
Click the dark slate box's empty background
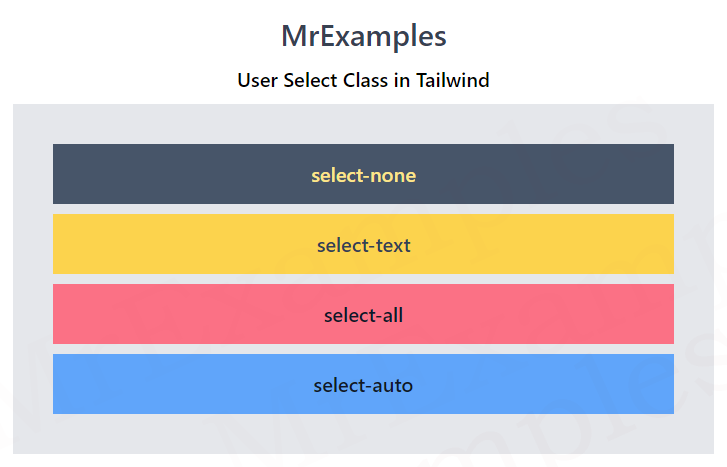click(x=162, y=174)
